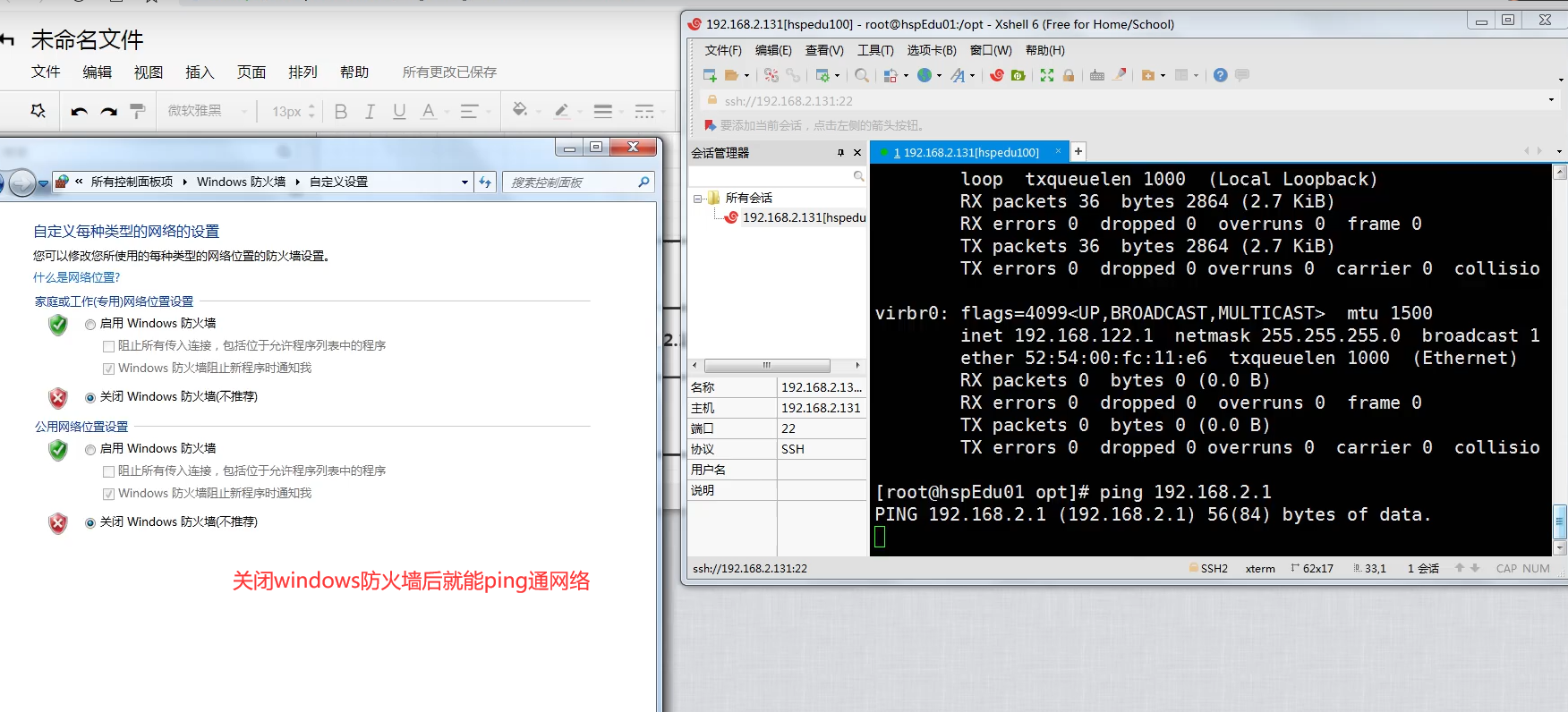The width and height of the screenshot is (1568, 712).
Task: Click the Disconnect icon in Xshell toolbar
Action: pyautogui.click(x=771, y=75)
